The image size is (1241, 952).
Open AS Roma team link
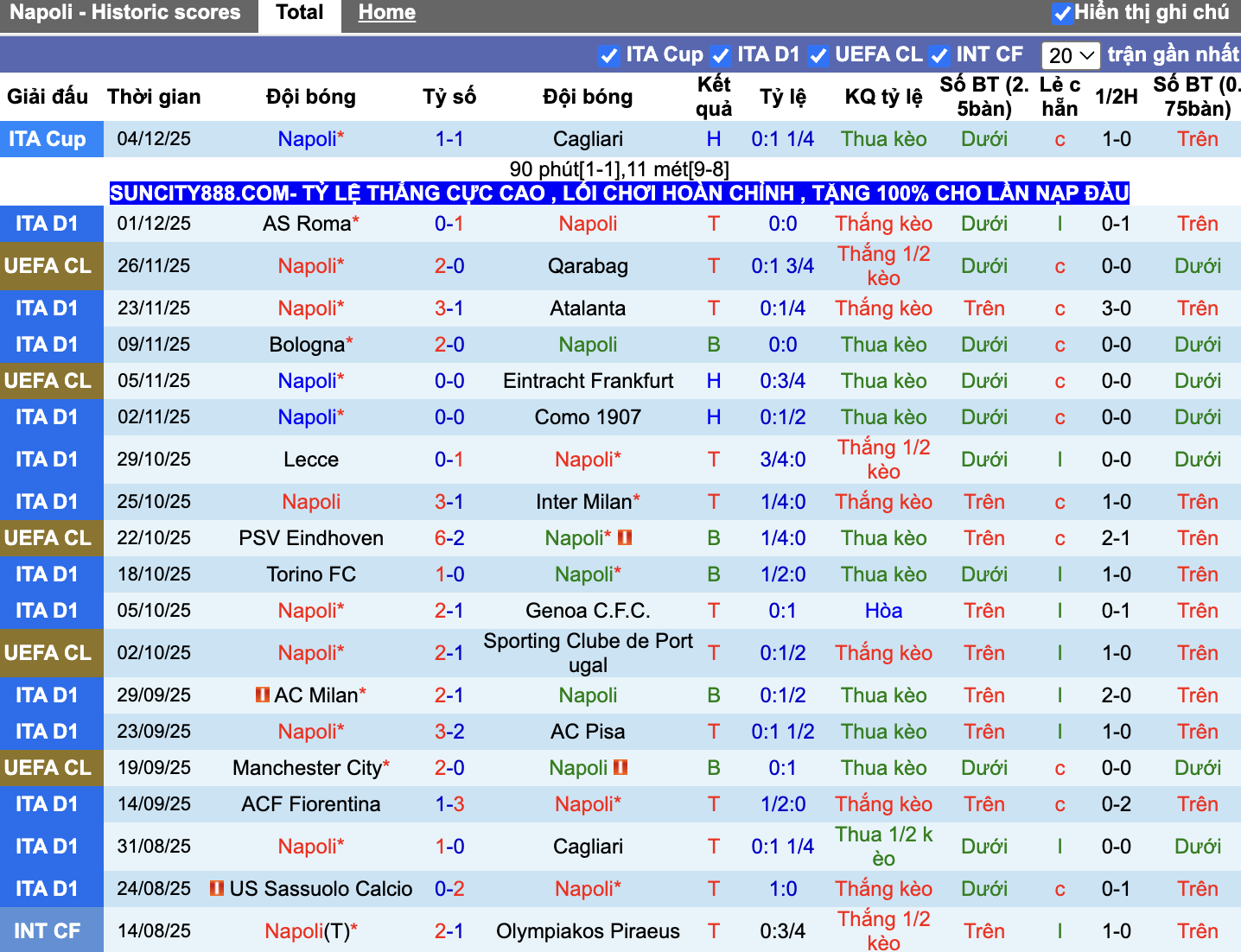pyautogui.click(x=307, y=224)
